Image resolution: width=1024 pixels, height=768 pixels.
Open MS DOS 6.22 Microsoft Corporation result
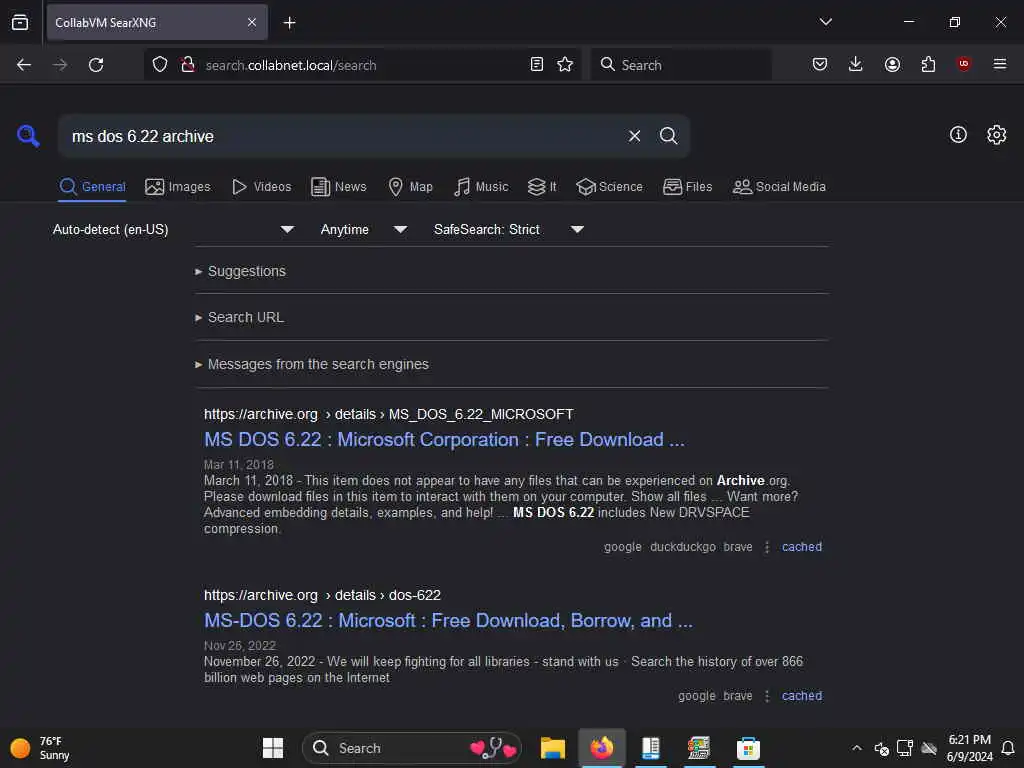tap(444, 440)
